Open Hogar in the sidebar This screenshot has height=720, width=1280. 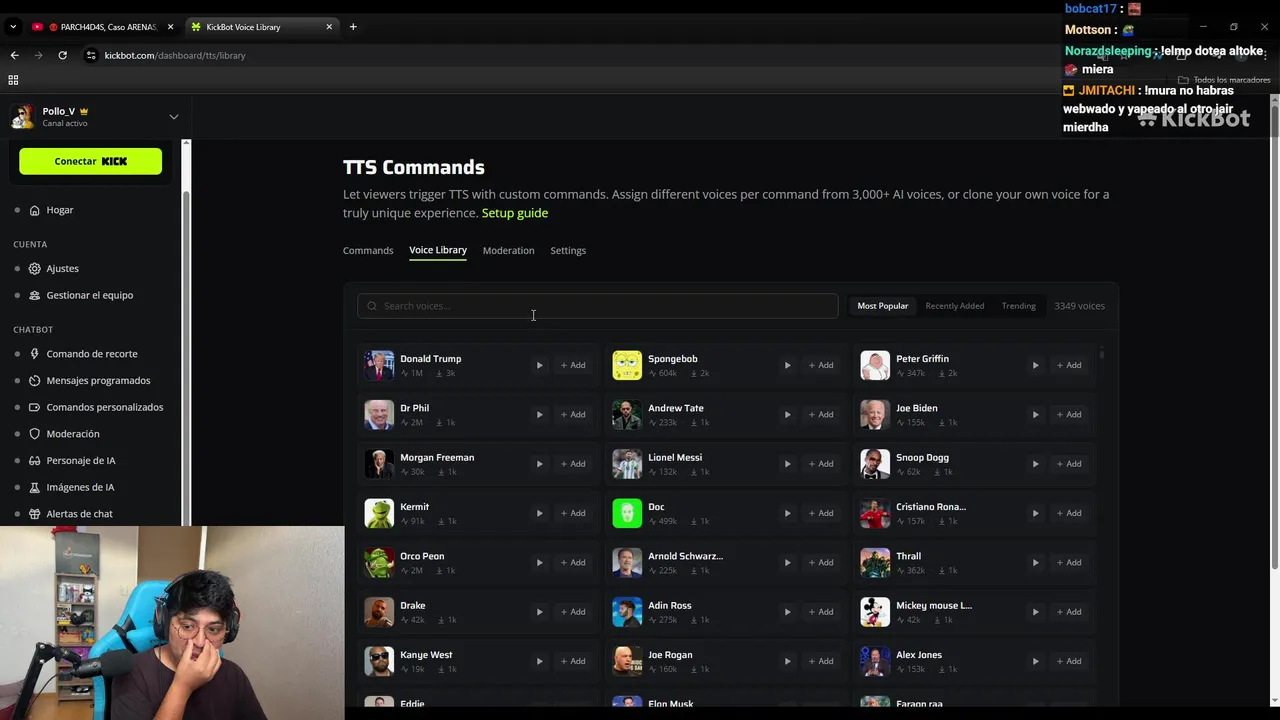[x=60, y=210]
